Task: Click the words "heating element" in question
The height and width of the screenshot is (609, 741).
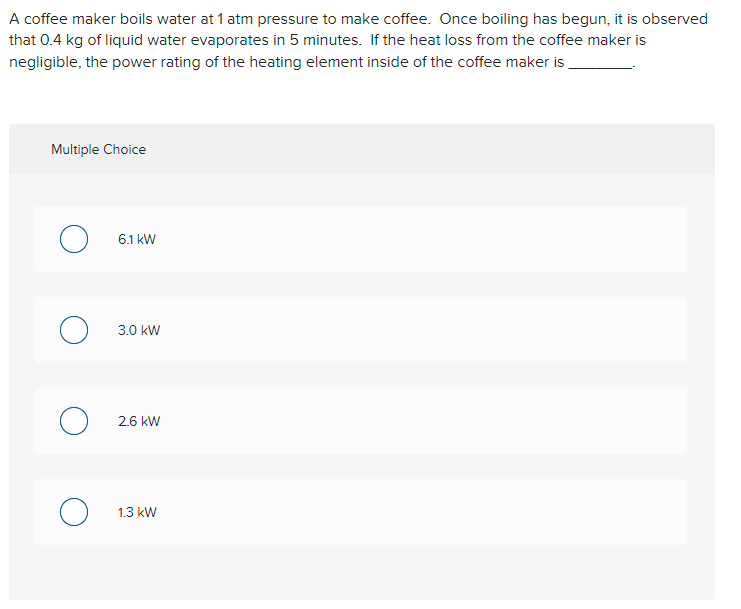Action: pyautogui.click(x=302, y=62)
